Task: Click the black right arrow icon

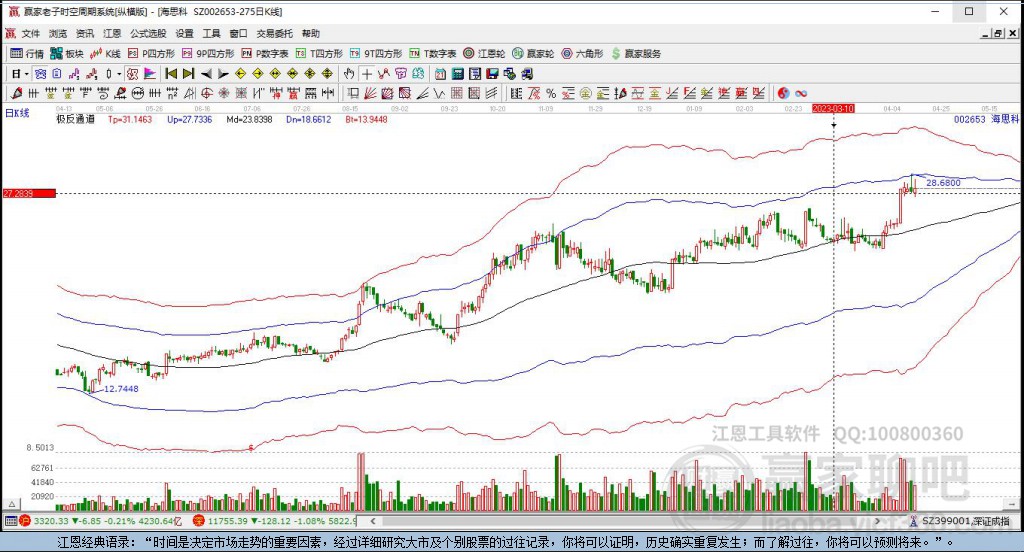Action: point(223,74)
